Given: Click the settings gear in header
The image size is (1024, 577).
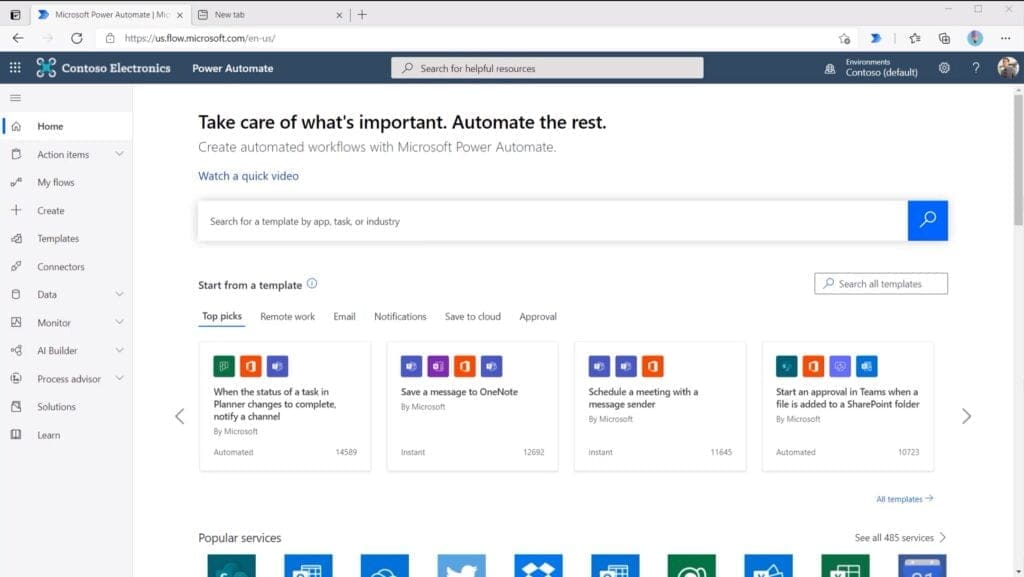Looking at the screenshot, I should [944, 68].
